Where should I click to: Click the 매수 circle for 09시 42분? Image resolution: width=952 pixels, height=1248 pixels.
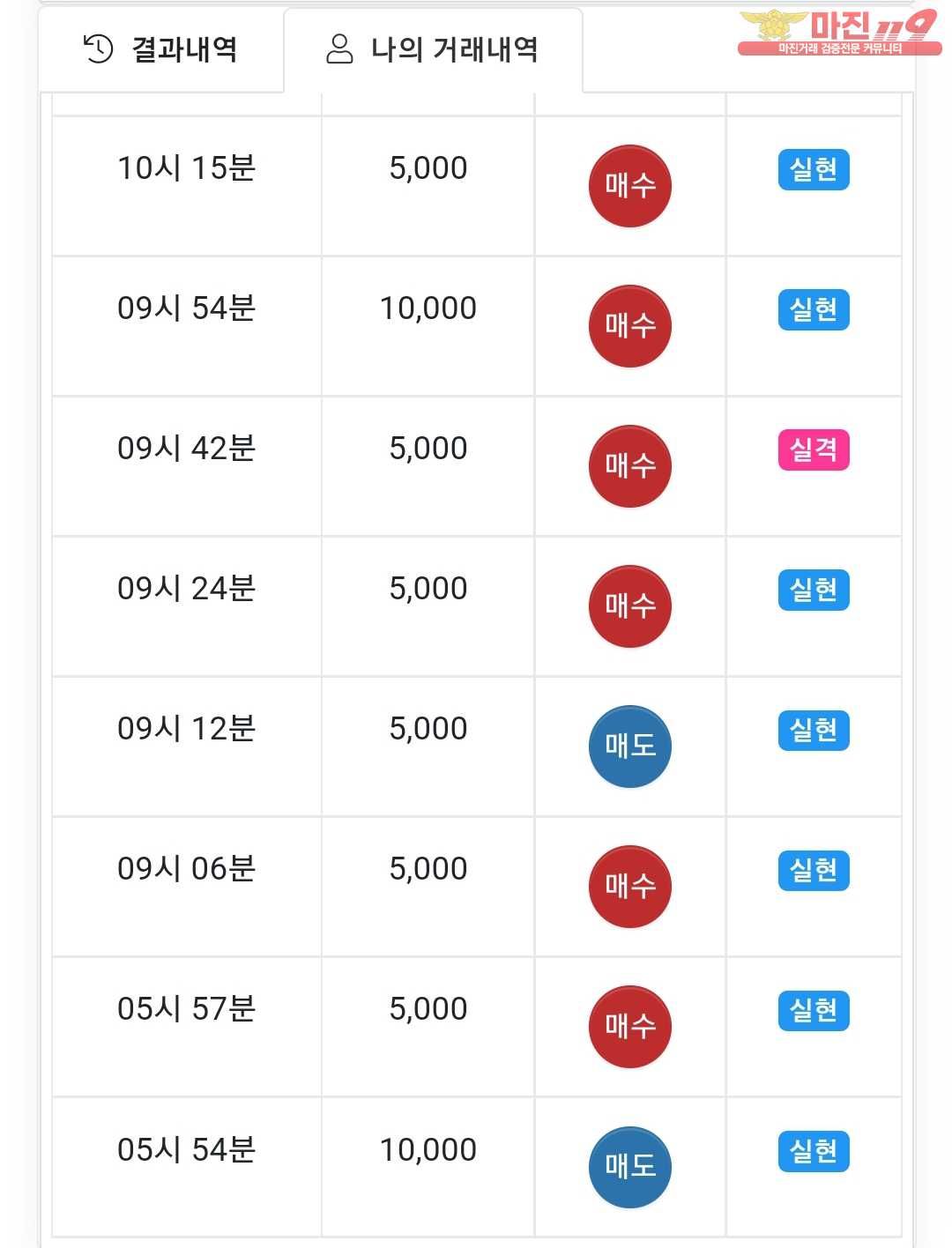pos(629,466)
